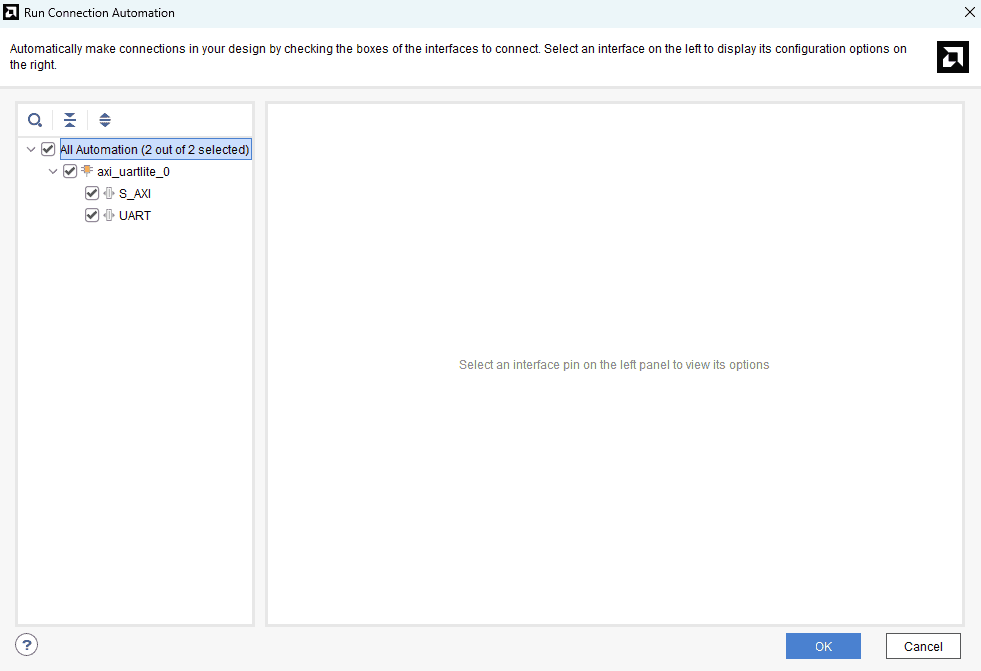Image resolution: width=981 pixels, height=671 pixels.
Task: Select the UART label in the tree
Action: (135, 215)
